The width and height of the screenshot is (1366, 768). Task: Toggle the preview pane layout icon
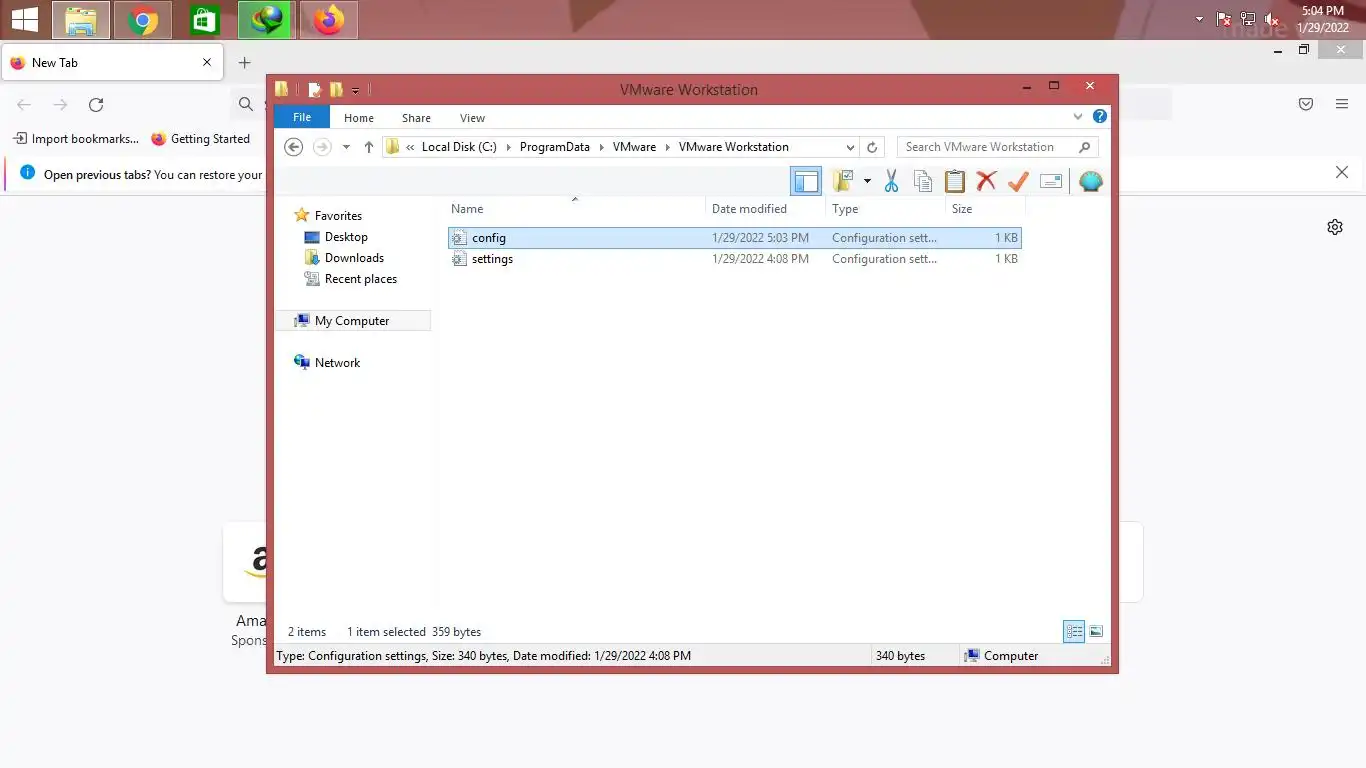pyautogui.click(x=806, y=181)
